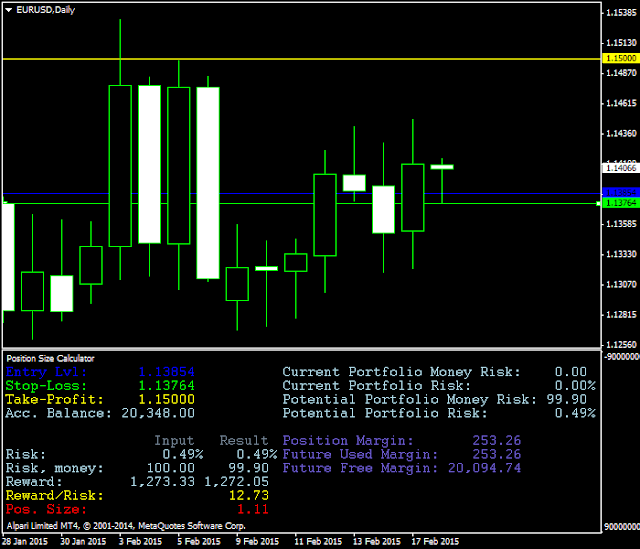Viewport: 640px width, 549px height.
Task: Click the 99.90 result in Risk, money row
Action: pyautogui.click(x=248, y=468)
